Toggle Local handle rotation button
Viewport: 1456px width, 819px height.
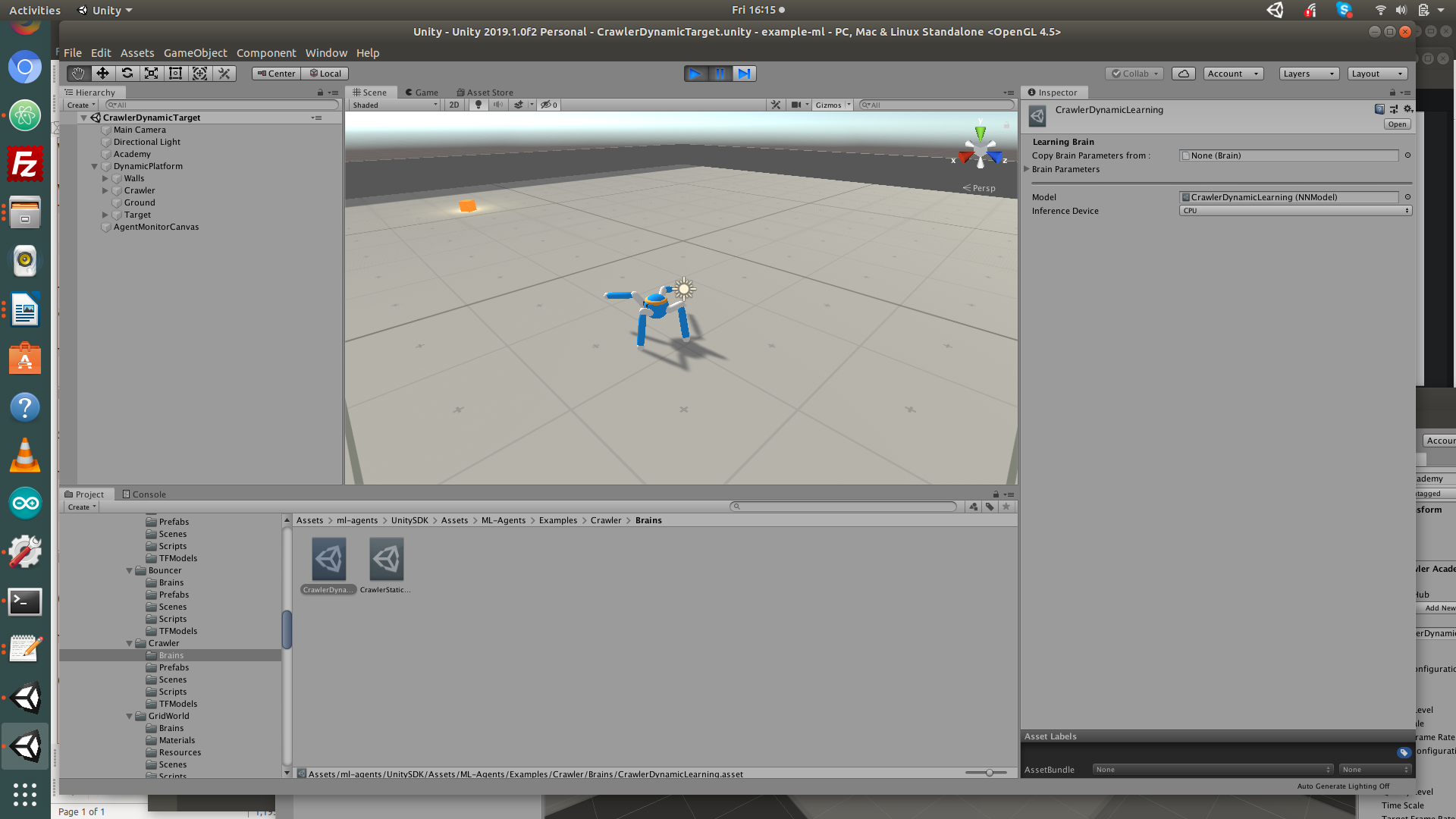tap(325, 74)
